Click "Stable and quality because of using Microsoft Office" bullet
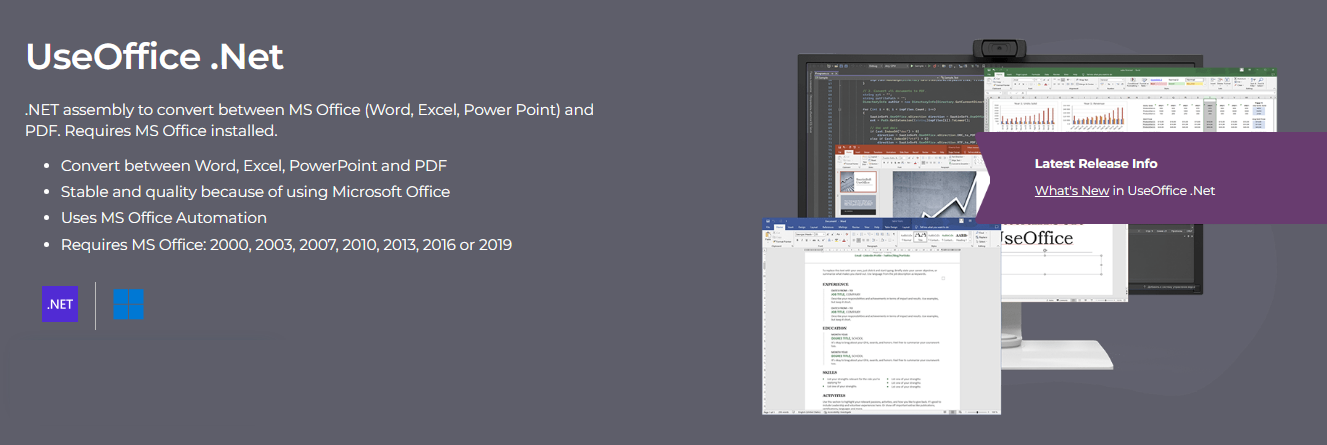1327x445 pixels. 255,191
